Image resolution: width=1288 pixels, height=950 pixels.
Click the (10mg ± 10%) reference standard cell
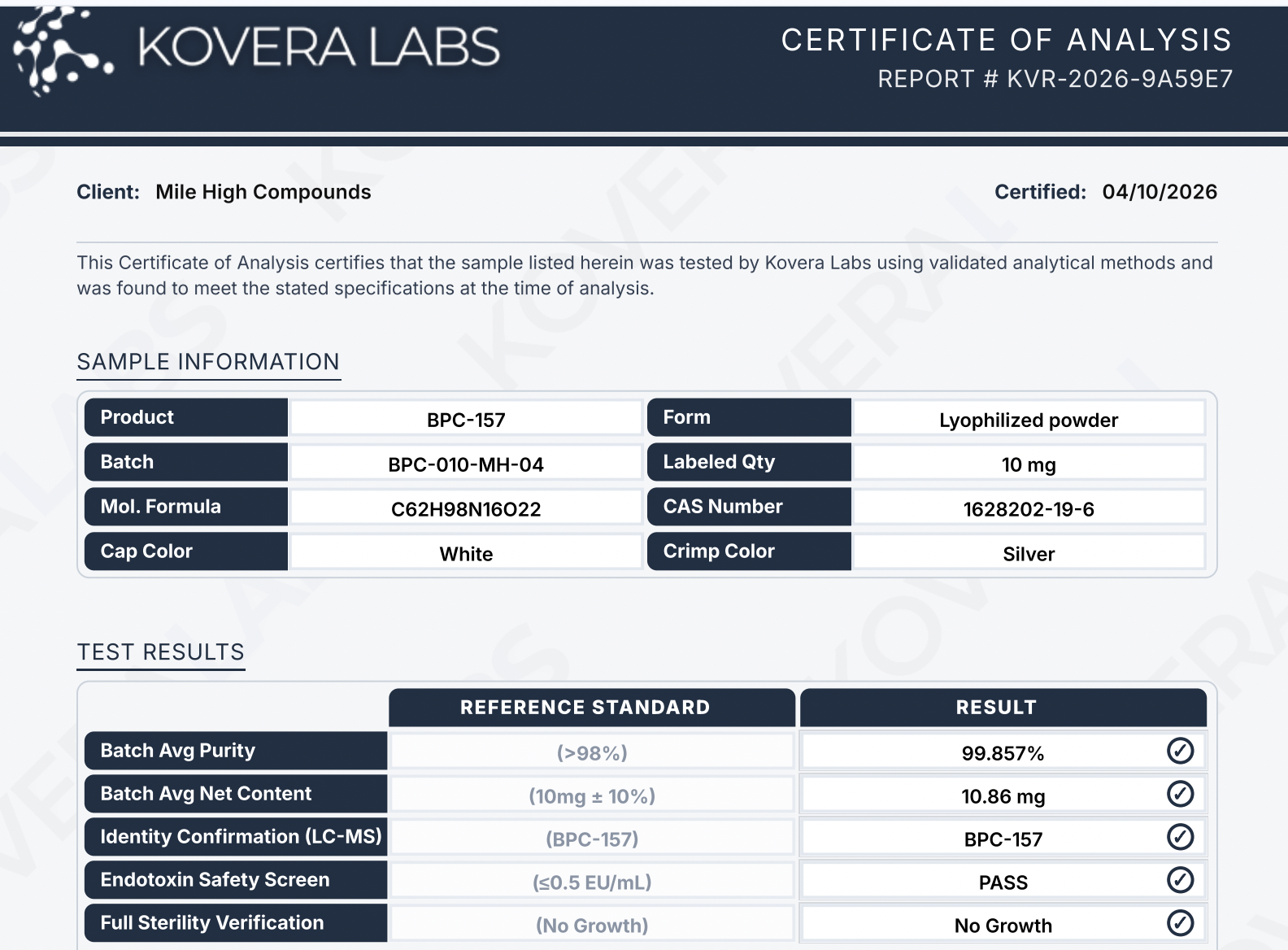[592, 795]
